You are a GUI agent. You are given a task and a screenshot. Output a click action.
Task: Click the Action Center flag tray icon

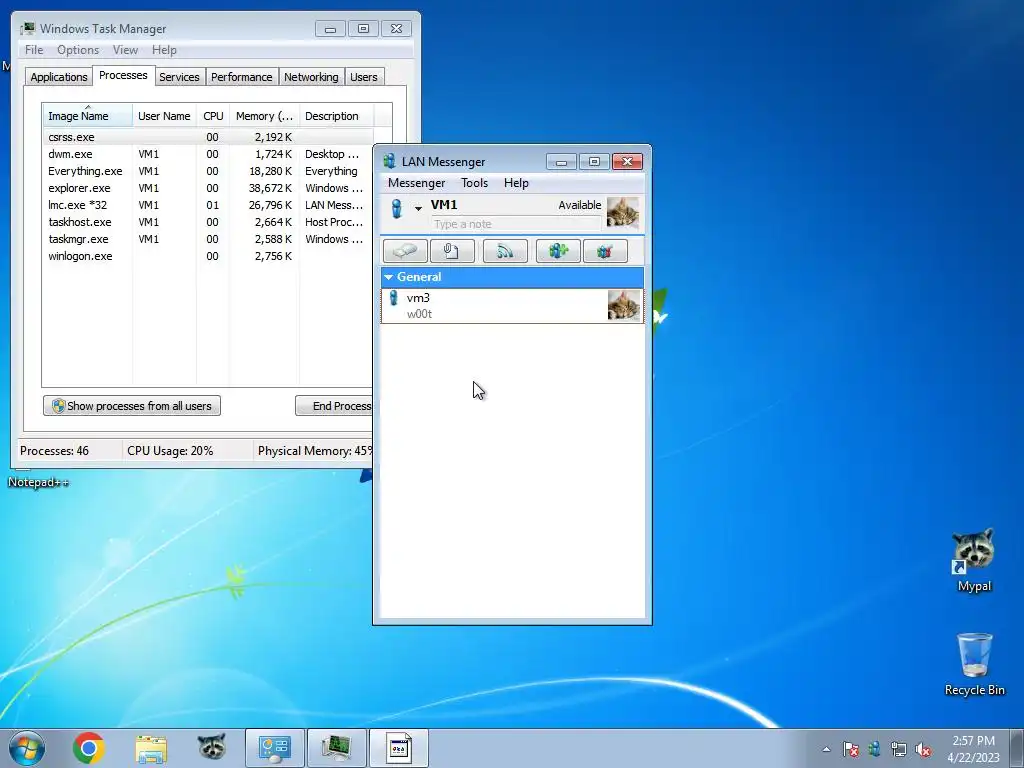[x=850, y=749]
